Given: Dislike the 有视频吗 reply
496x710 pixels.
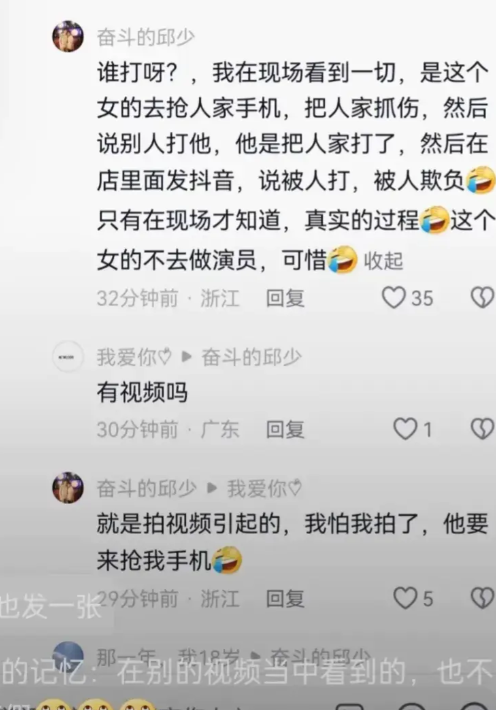Looking at the screenshot, I should coord(482,429).
